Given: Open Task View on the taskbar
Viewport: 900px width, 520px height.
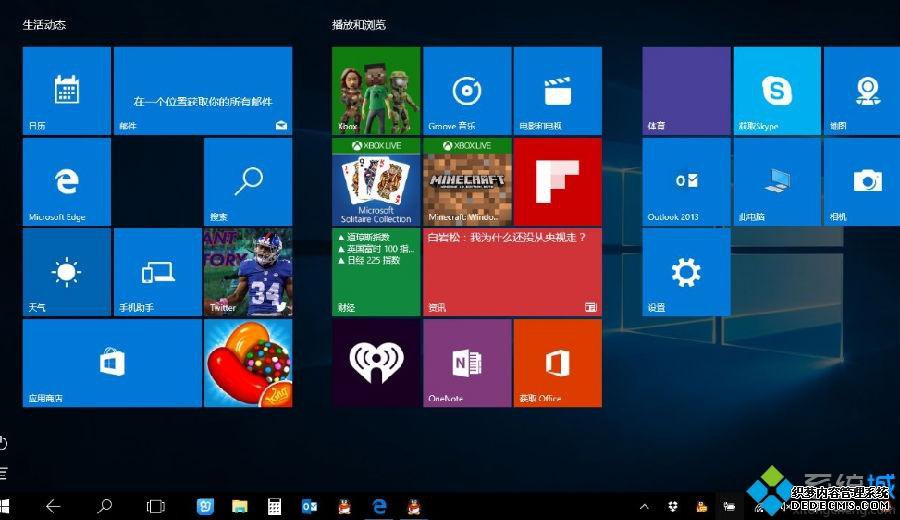Looking at the screenshot, I should click(x=156, y=506).
